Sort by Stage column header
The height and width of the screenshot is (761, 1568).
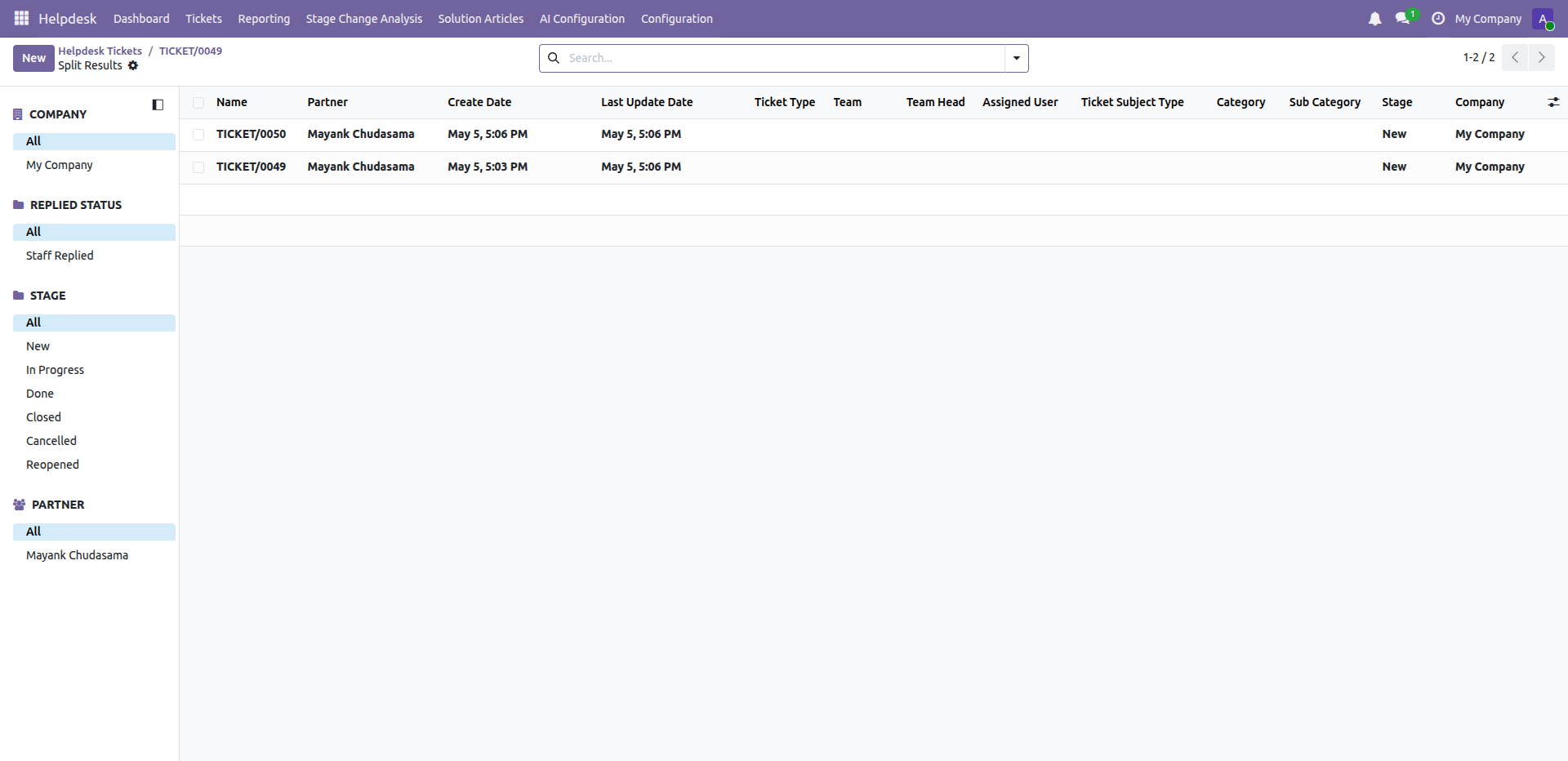point(1396,102)
